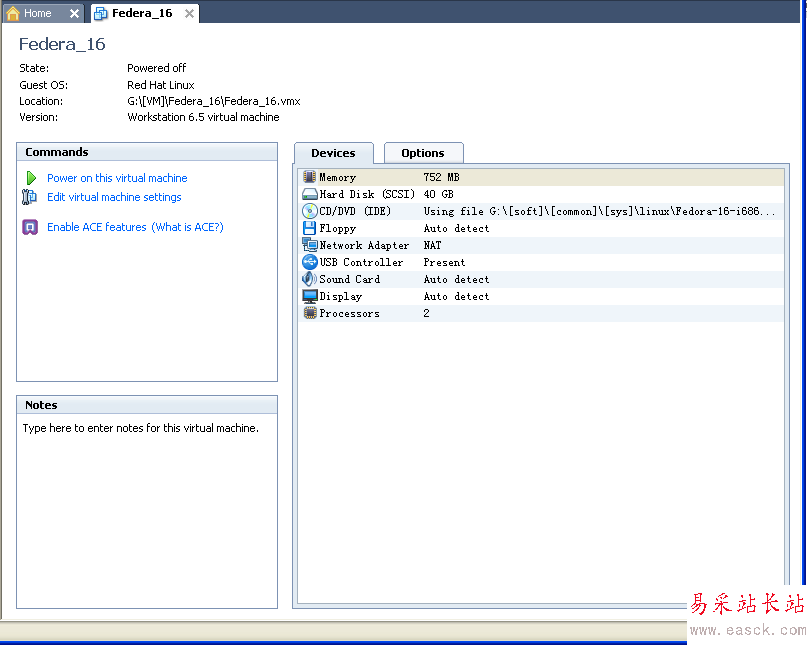
Task: Click the purple ACE features icon
Action: tap(30, 227)
